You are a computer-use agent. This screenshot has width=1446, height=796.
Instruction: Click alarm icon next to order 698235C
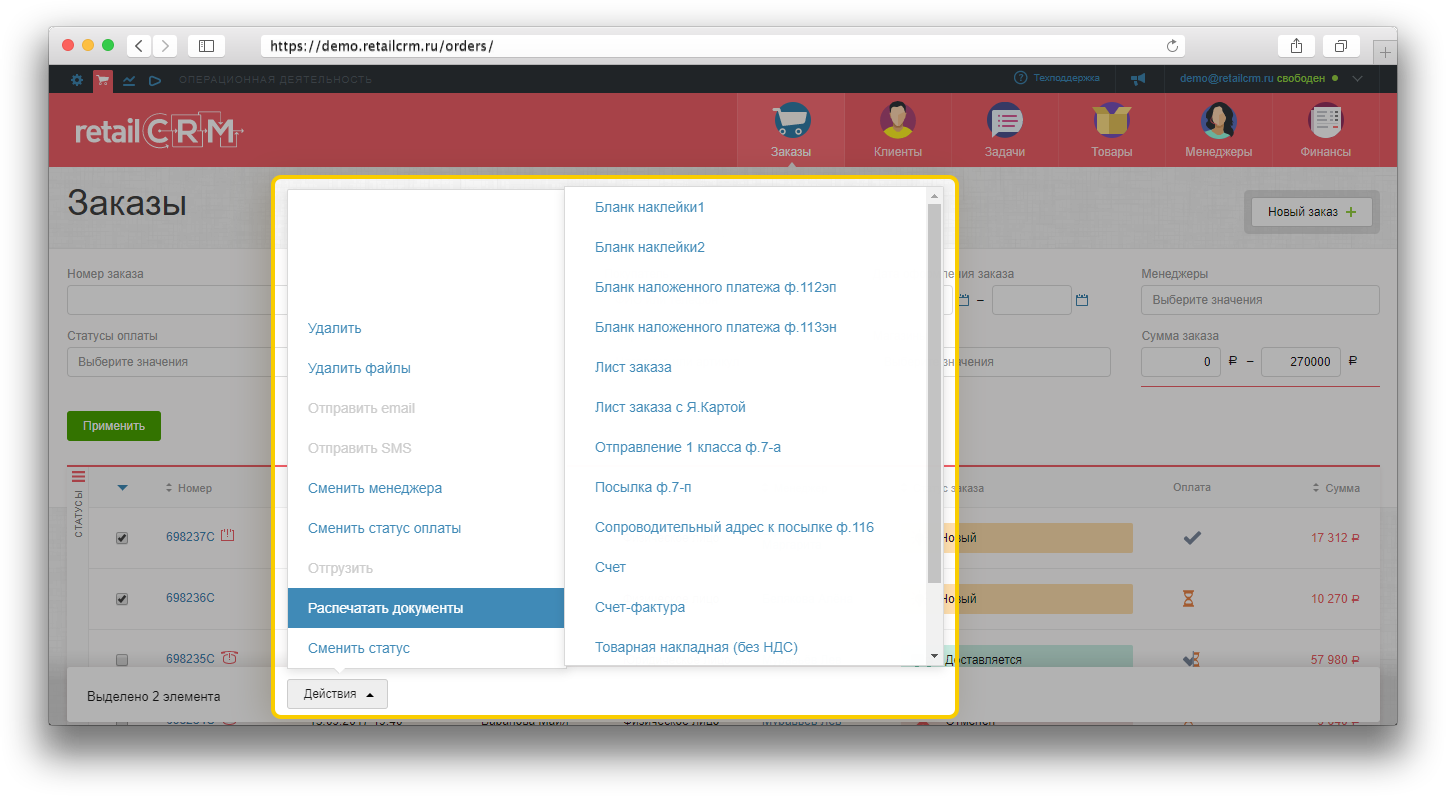click(x=230, y=658)
